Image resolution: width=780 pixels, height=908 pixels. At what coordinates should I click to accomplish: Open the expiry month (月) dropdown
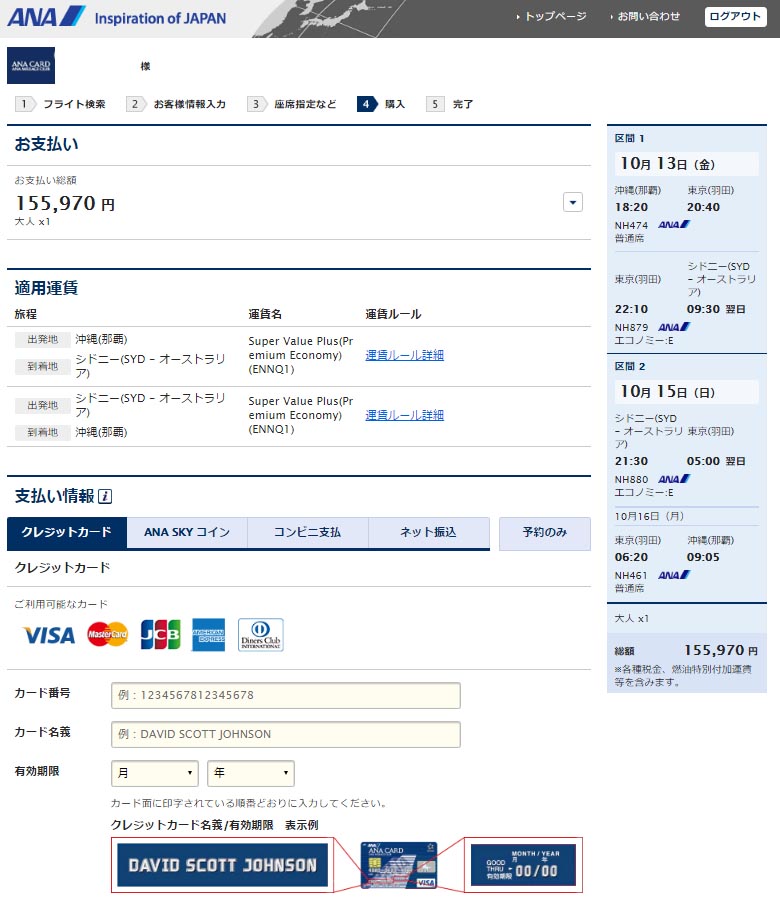point(155,773)
